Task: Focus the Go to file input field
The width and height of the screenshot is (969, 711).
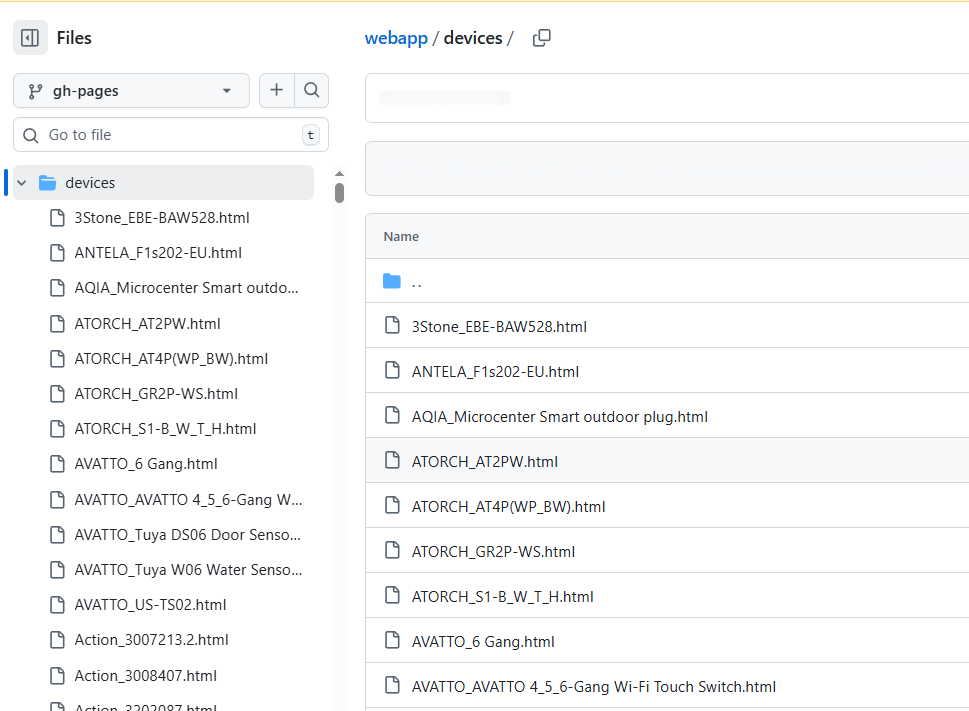Action: (171, 135)
